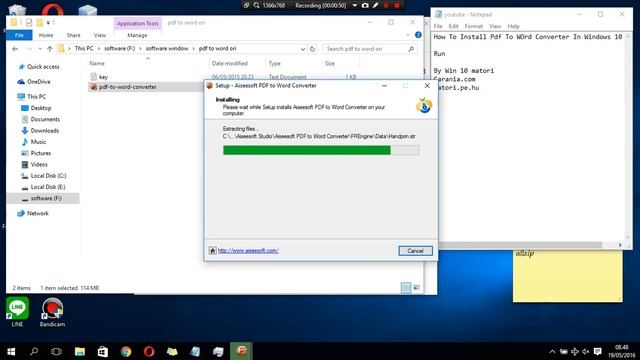Select the key text document
The height and width of the screenshot is (360, 640).
[x=103, y=77]
